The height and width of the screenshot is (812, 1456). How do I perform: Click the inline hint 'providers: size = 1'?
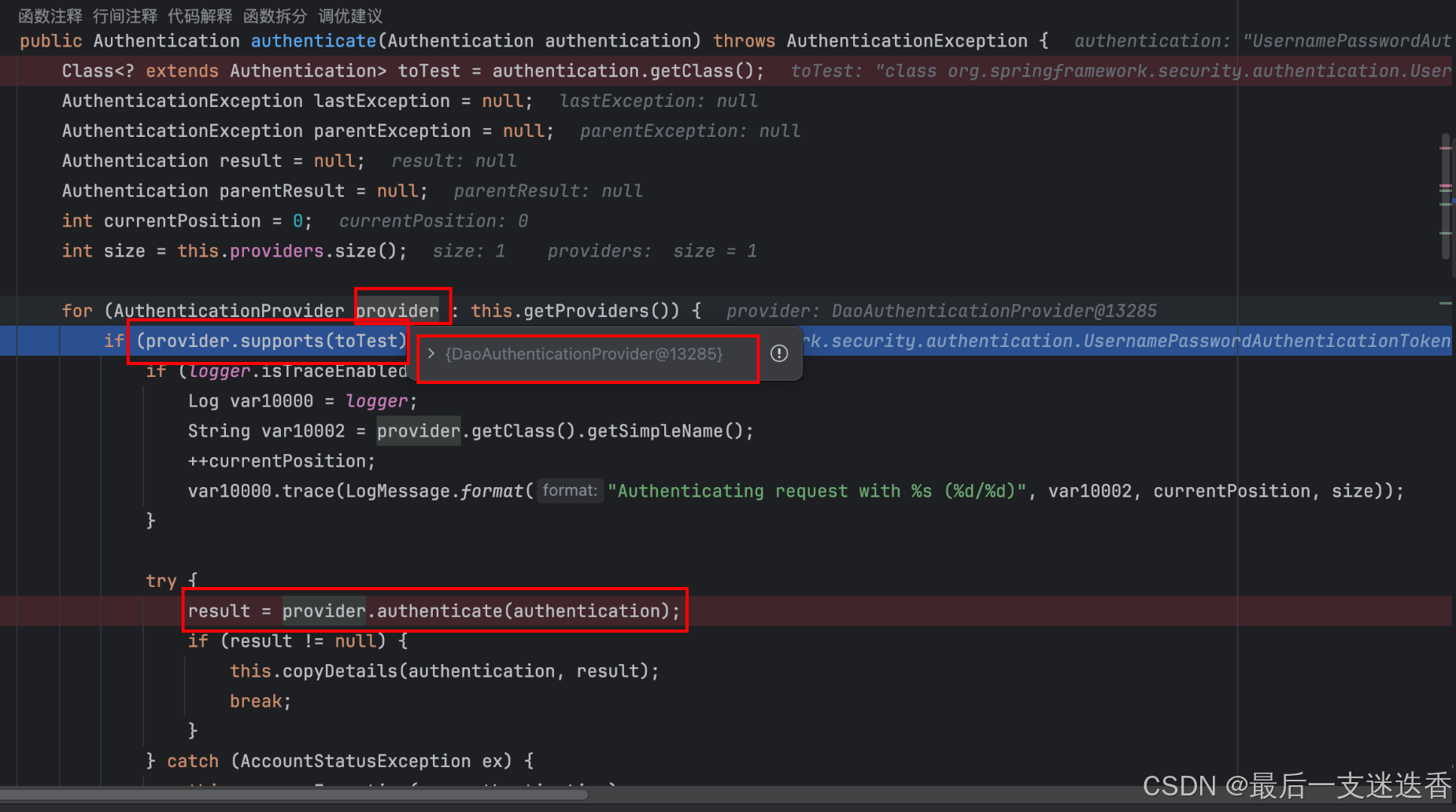coord(652,251)
